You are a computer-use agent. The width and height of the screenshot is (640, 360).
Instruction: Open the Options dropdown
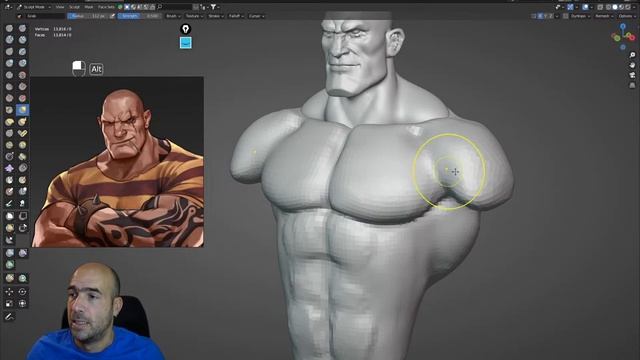click(x=627, y=16)
